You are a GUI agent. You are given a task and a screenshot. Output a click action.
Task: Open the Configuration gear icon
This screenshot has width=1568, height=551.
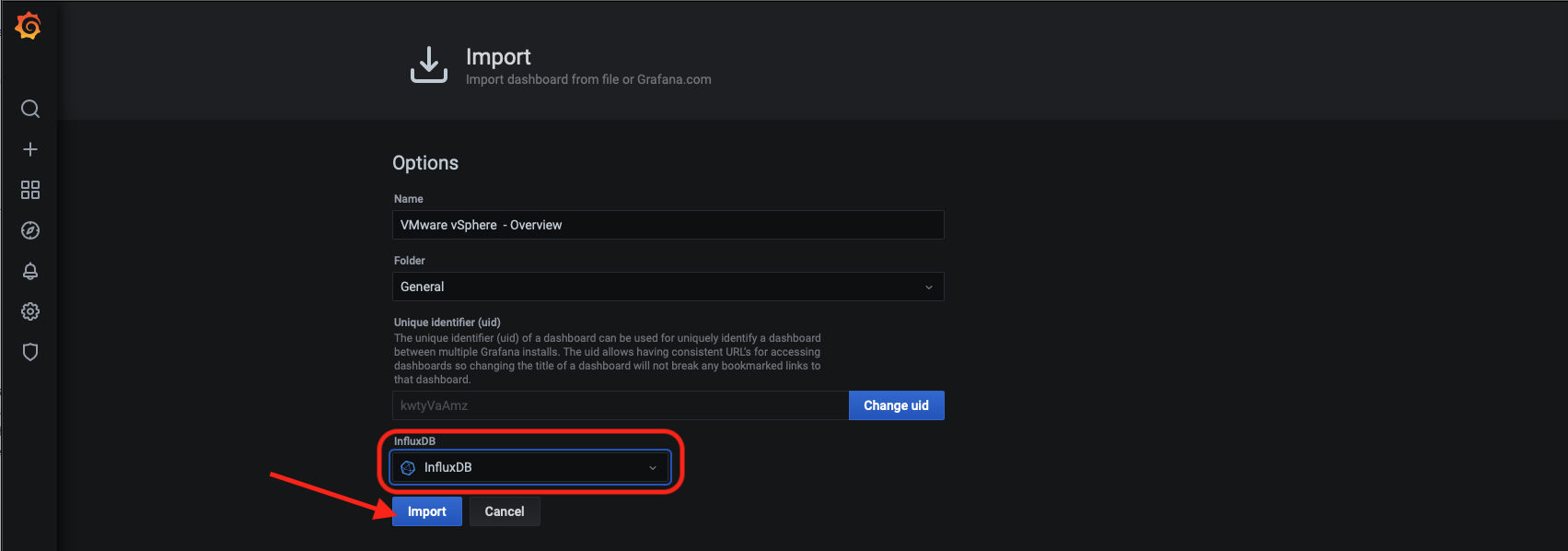coord(30,311)
